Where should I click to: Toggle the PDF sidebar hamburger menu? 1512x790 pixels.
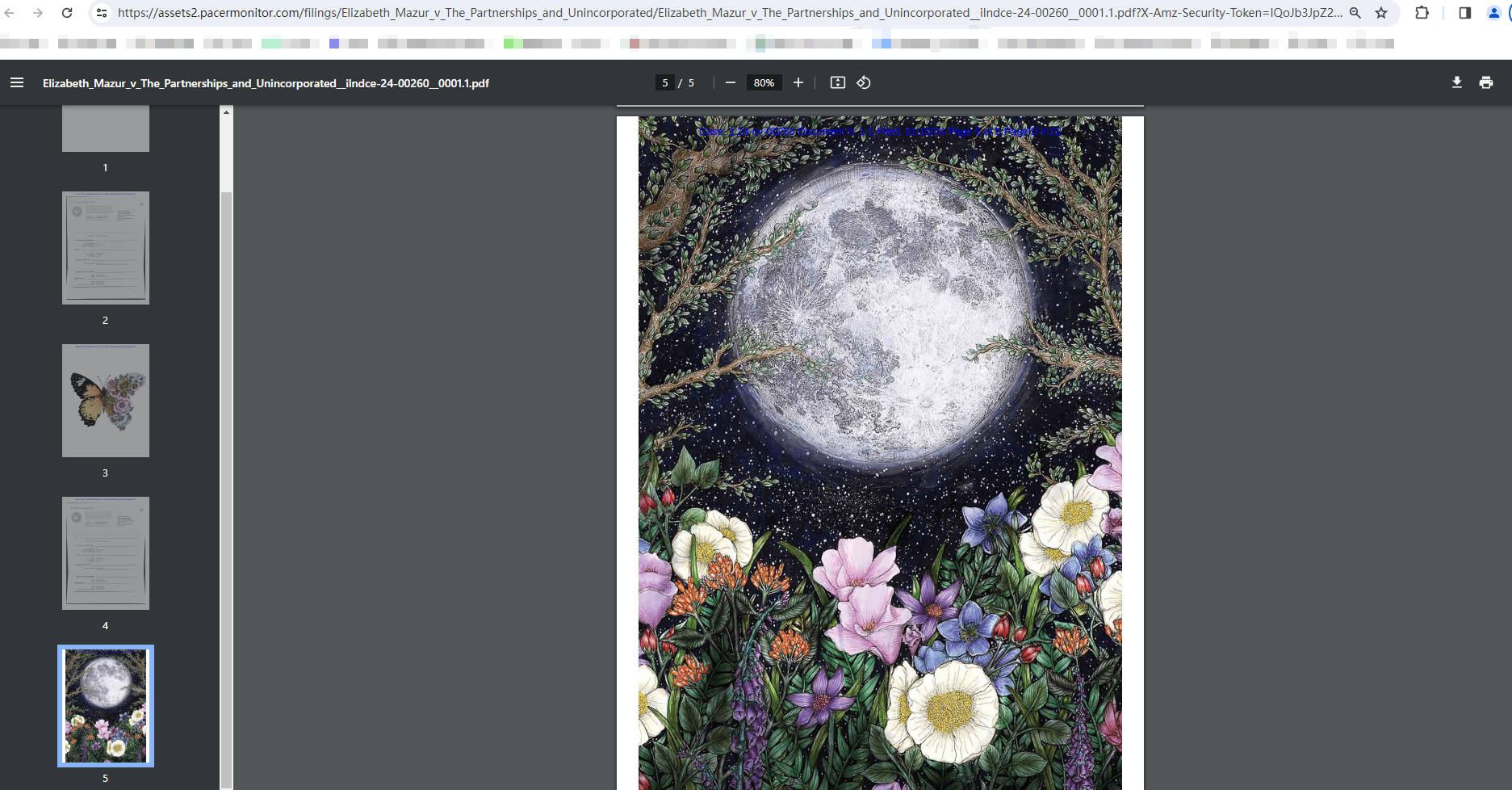point(17,82)
